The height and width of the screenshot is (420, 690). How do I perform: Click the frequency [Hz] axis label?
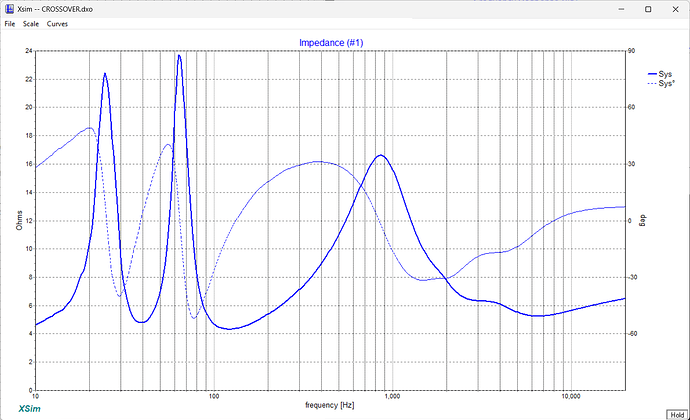330,405
